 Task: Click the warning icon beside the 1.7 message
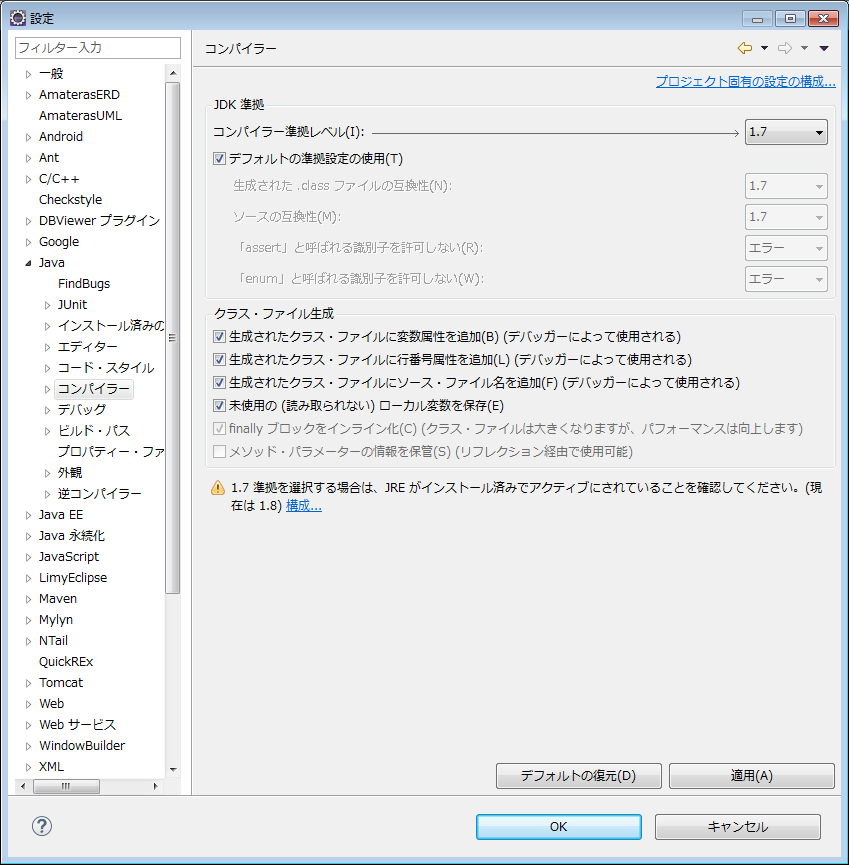coord(218,488)
